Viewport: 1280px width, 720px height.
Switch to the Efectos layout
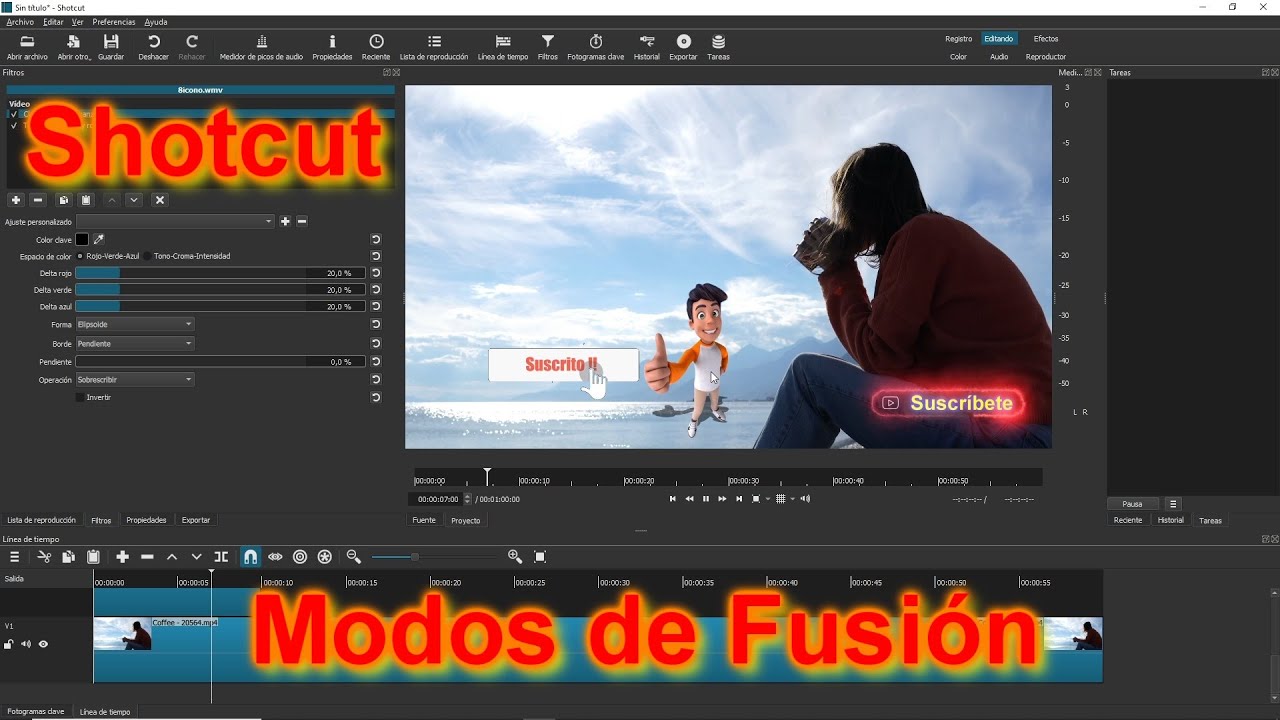[1046, 39]
